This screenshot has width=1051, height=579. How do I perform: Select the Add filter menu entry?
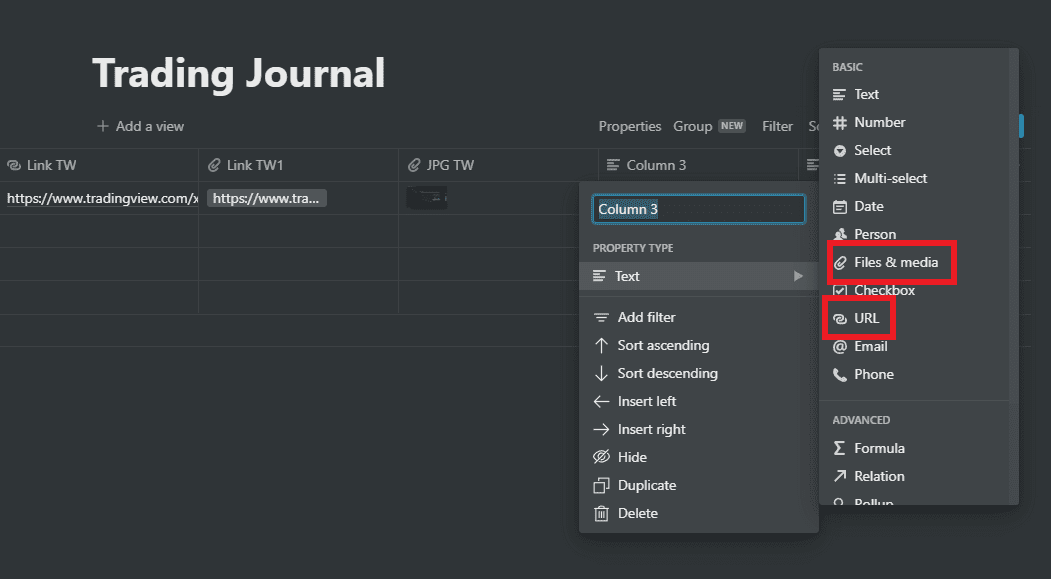pos(698,318)
